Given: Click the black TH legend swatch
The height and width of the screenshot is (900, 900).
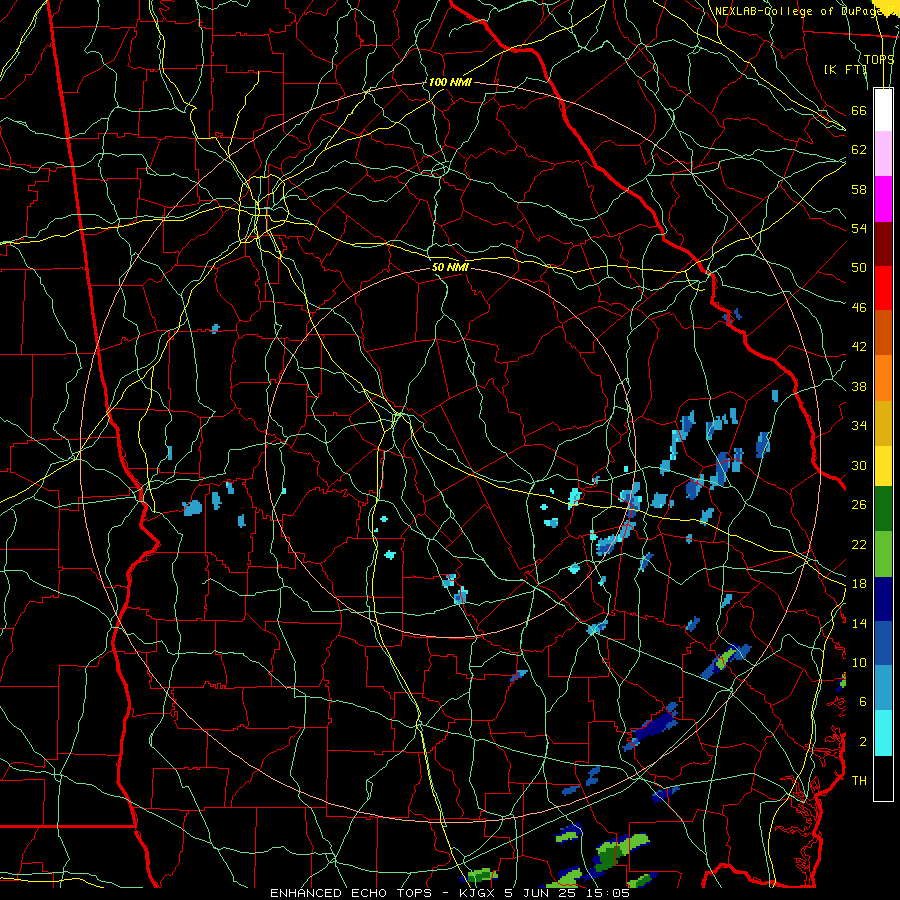Looking at the screenshot, I should [x=883, y=778].
